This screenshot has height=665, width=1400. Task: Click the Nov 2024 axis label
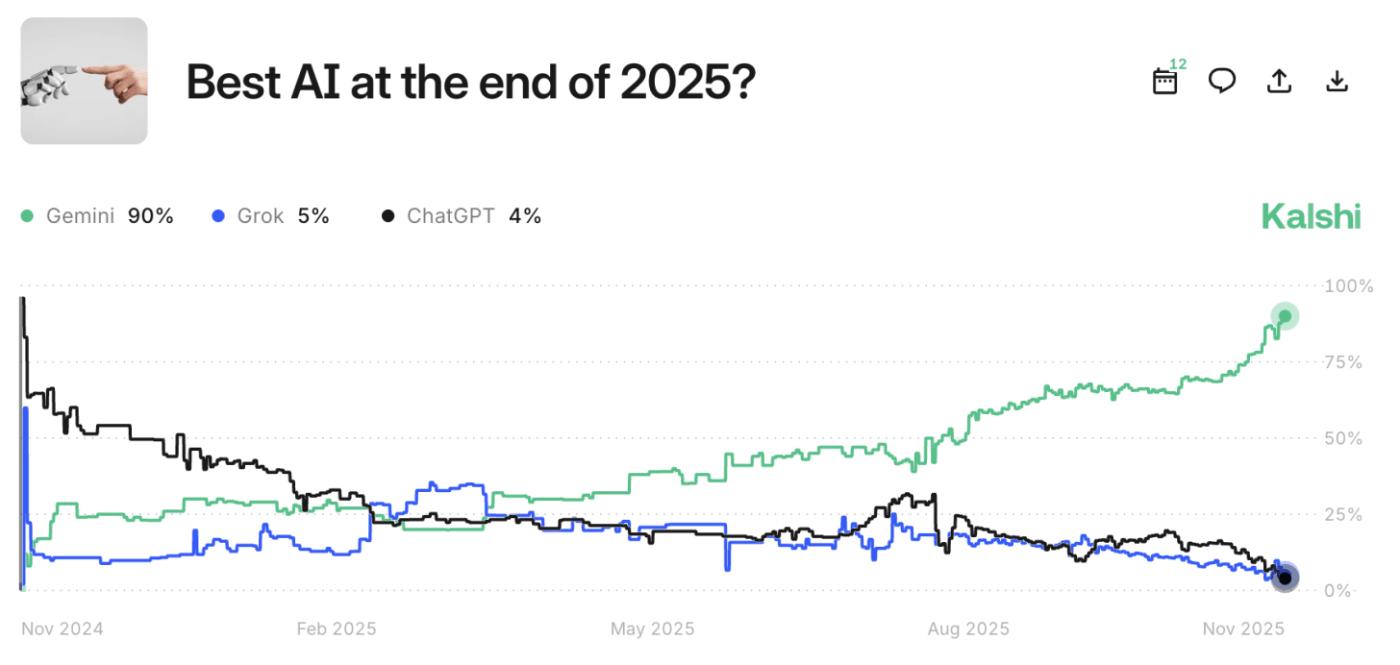point(62,629)
